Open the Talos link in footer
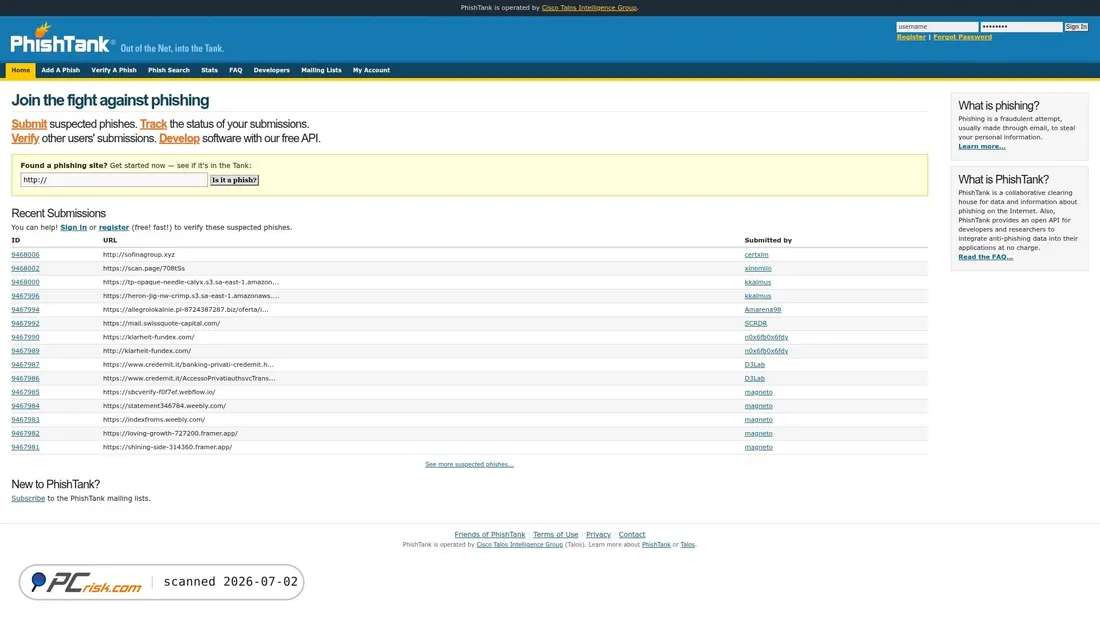 (x=688, y=545)
